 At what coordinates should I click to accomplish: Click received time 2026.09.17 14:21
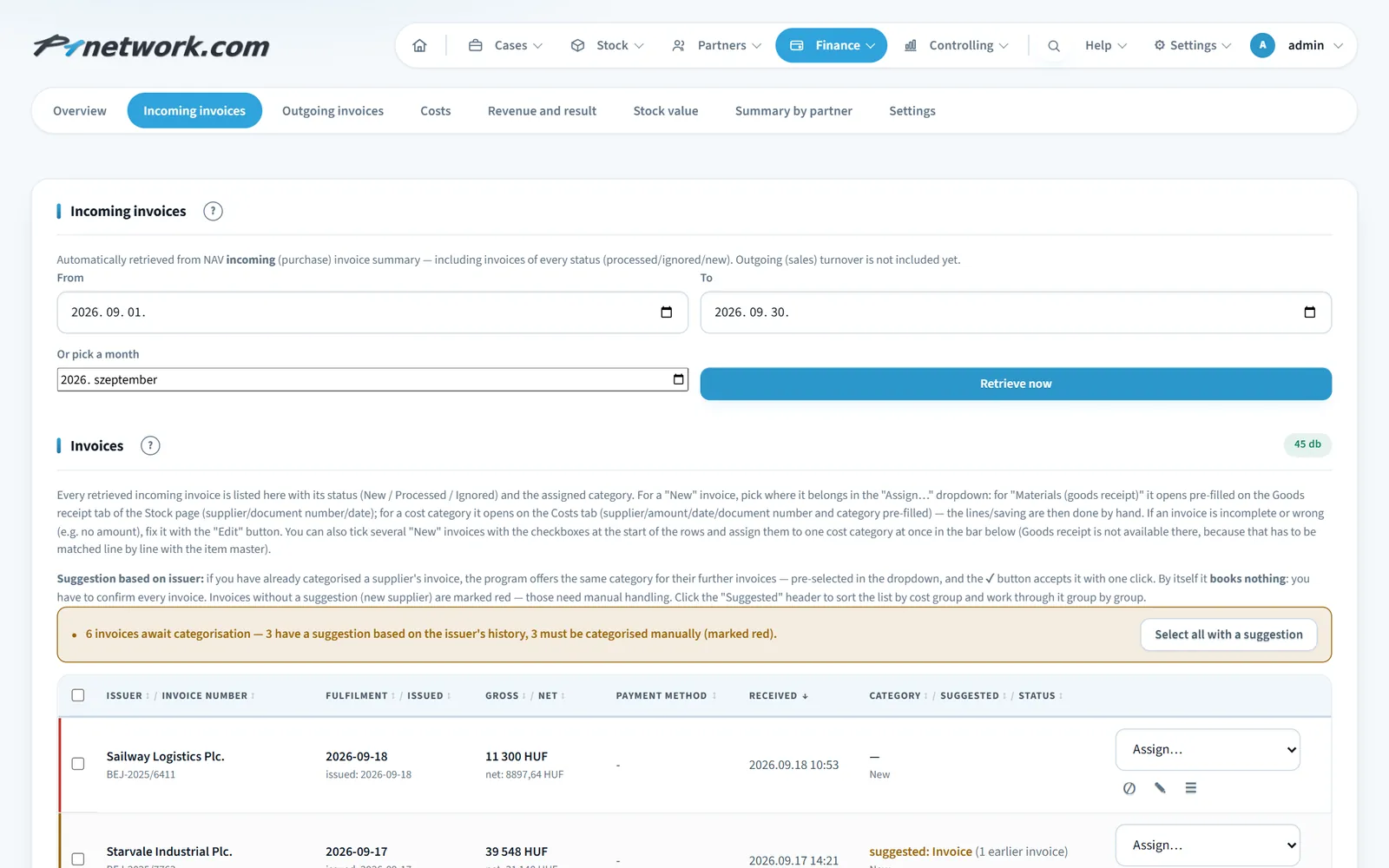tap(793, 860)
